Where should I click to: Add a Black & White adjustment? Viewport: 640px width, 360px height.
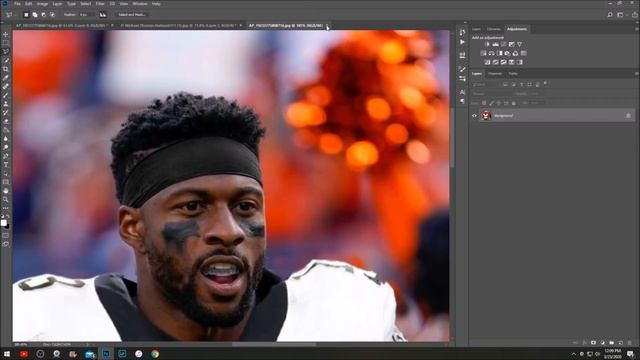tap(499, 53)
